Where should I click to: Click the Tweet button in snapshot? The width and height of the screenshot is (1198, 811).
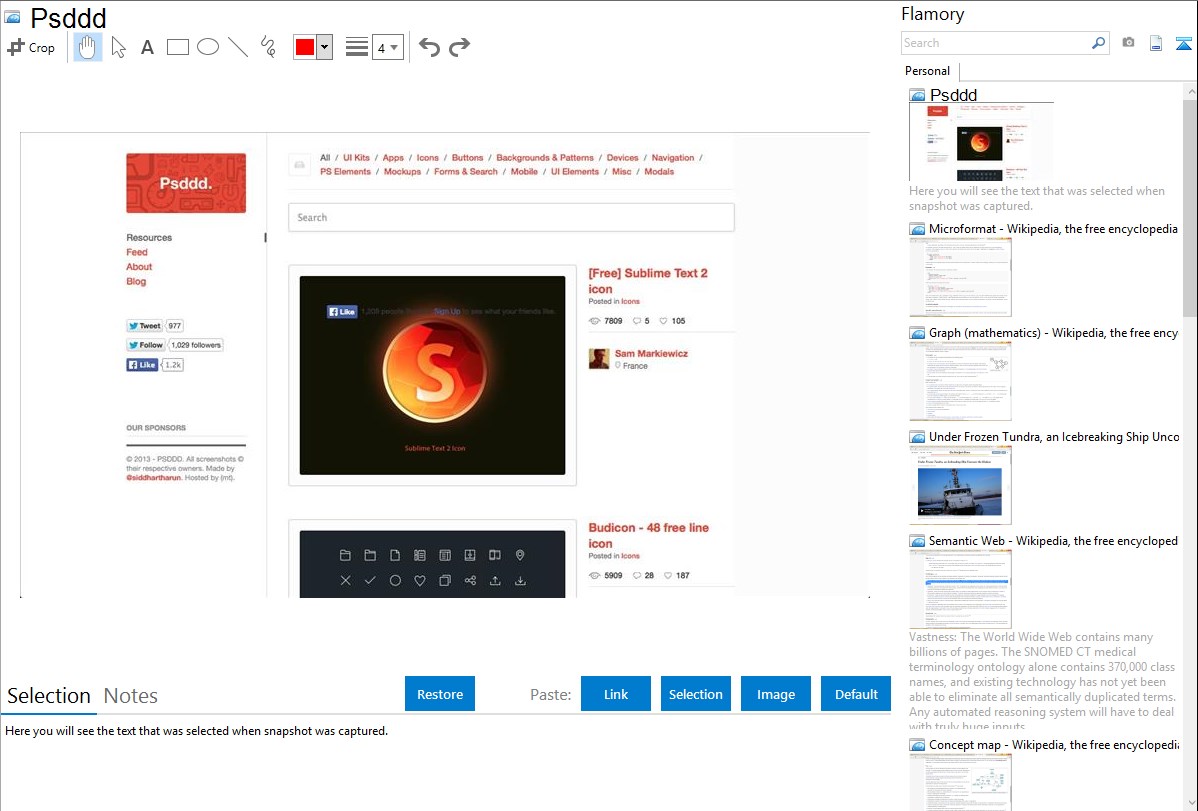(x=144, y=326)
